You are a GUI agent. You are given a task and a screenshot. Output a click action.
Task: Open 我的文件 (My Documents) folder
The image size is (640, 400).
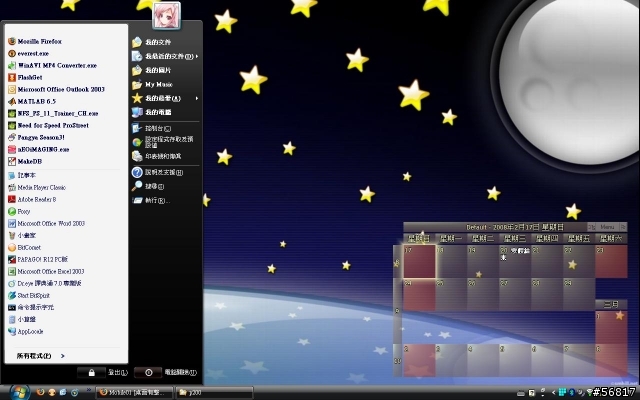(152, 42)
